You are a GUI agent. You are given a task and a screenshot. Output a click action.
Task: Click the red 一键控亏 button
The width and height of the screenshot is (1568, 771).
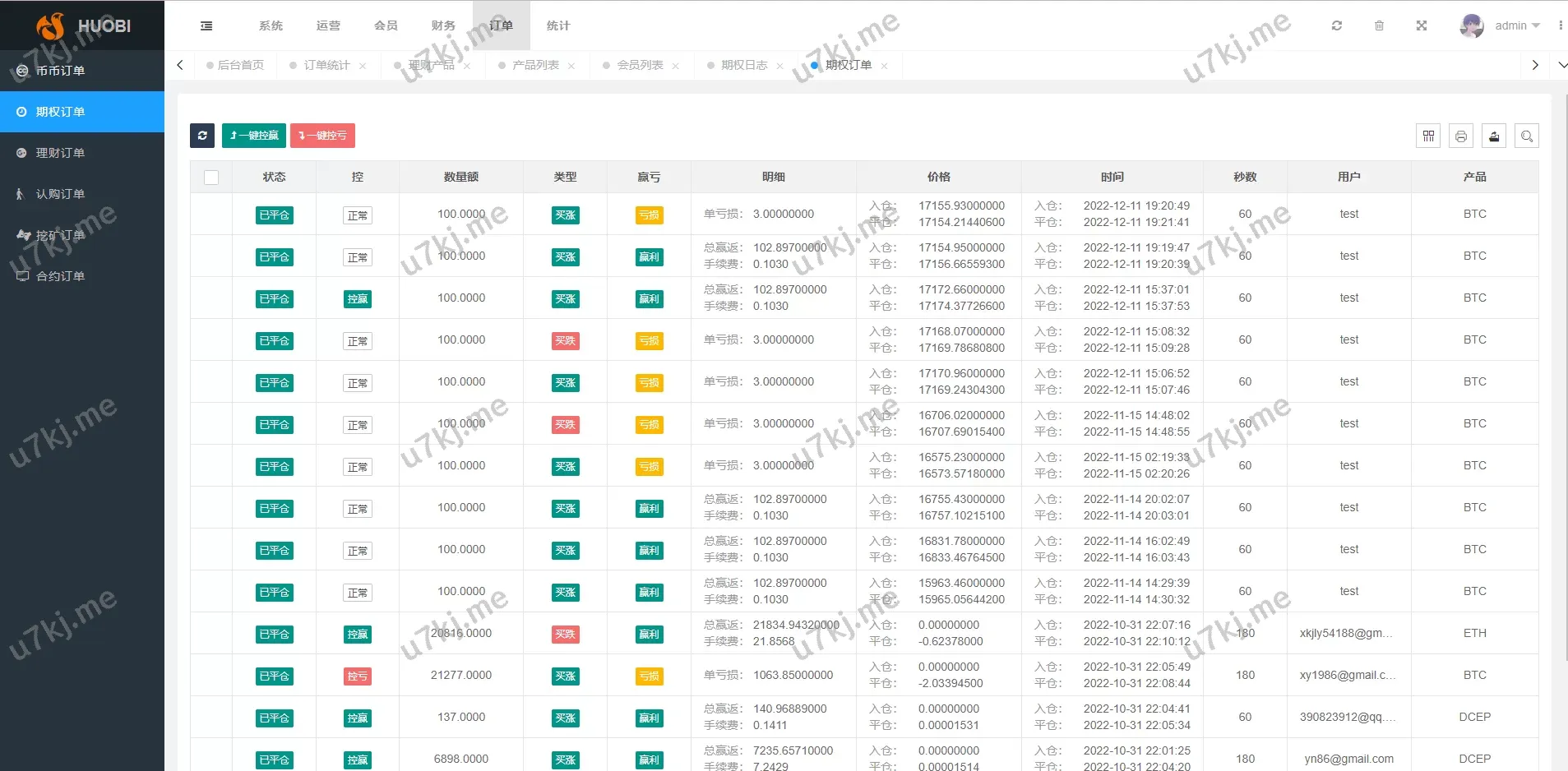click(322, 136)
